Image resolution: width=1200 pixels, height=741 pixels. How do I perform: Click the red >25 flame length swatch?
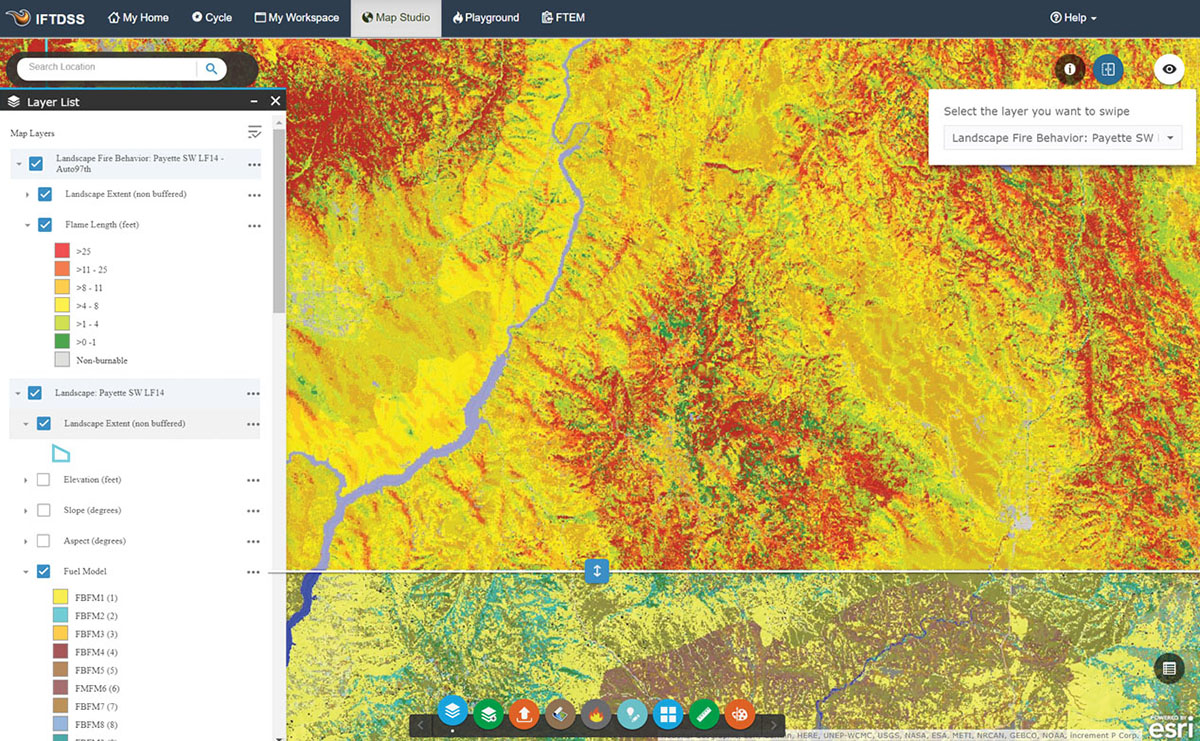point(61,251)
